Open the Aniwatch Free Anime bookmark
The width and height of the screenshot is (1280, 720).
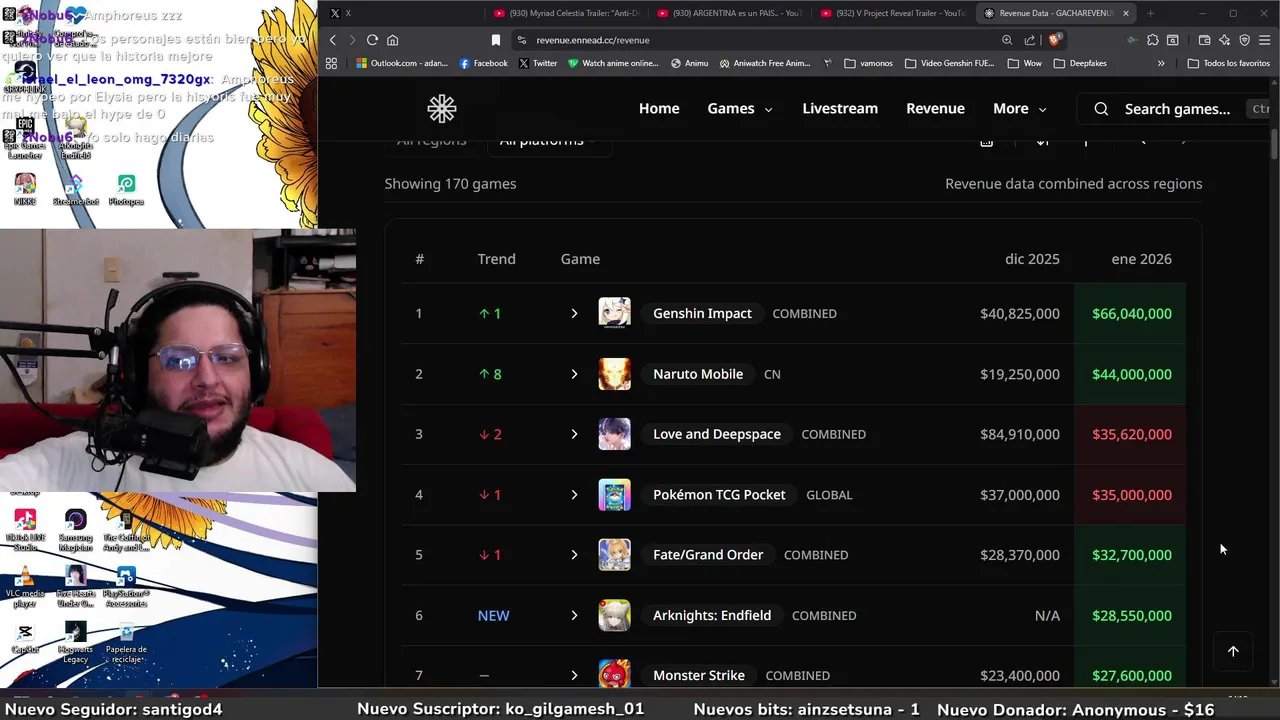click(x=764, y=63)
